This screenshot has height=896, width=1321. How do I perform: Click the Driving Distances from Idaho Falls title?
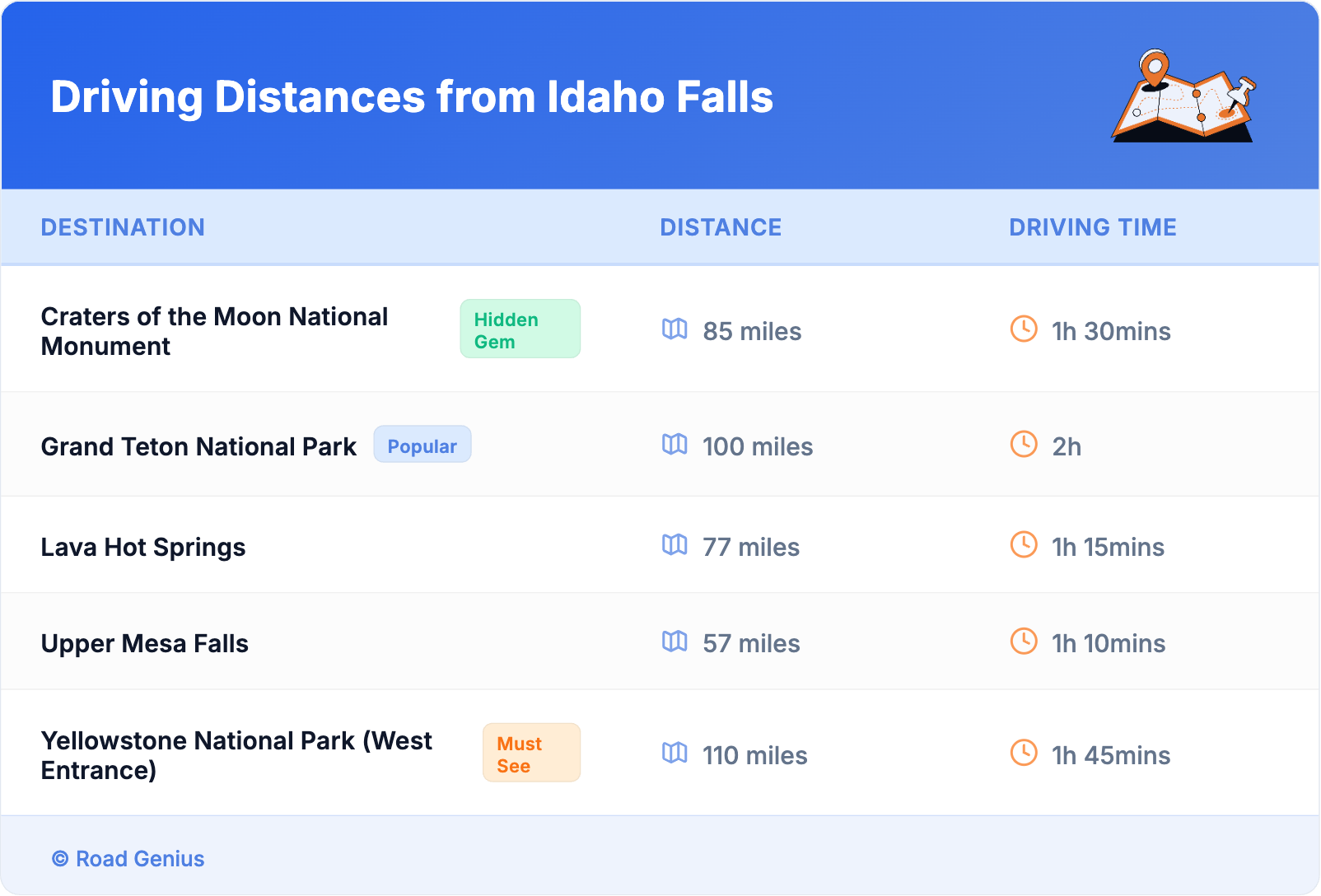point(412,97)
